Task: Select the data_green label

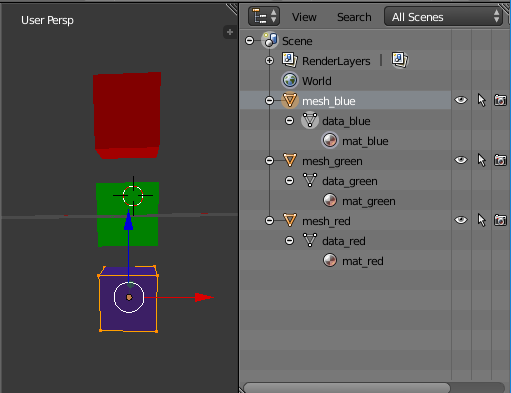Action: 350,181
